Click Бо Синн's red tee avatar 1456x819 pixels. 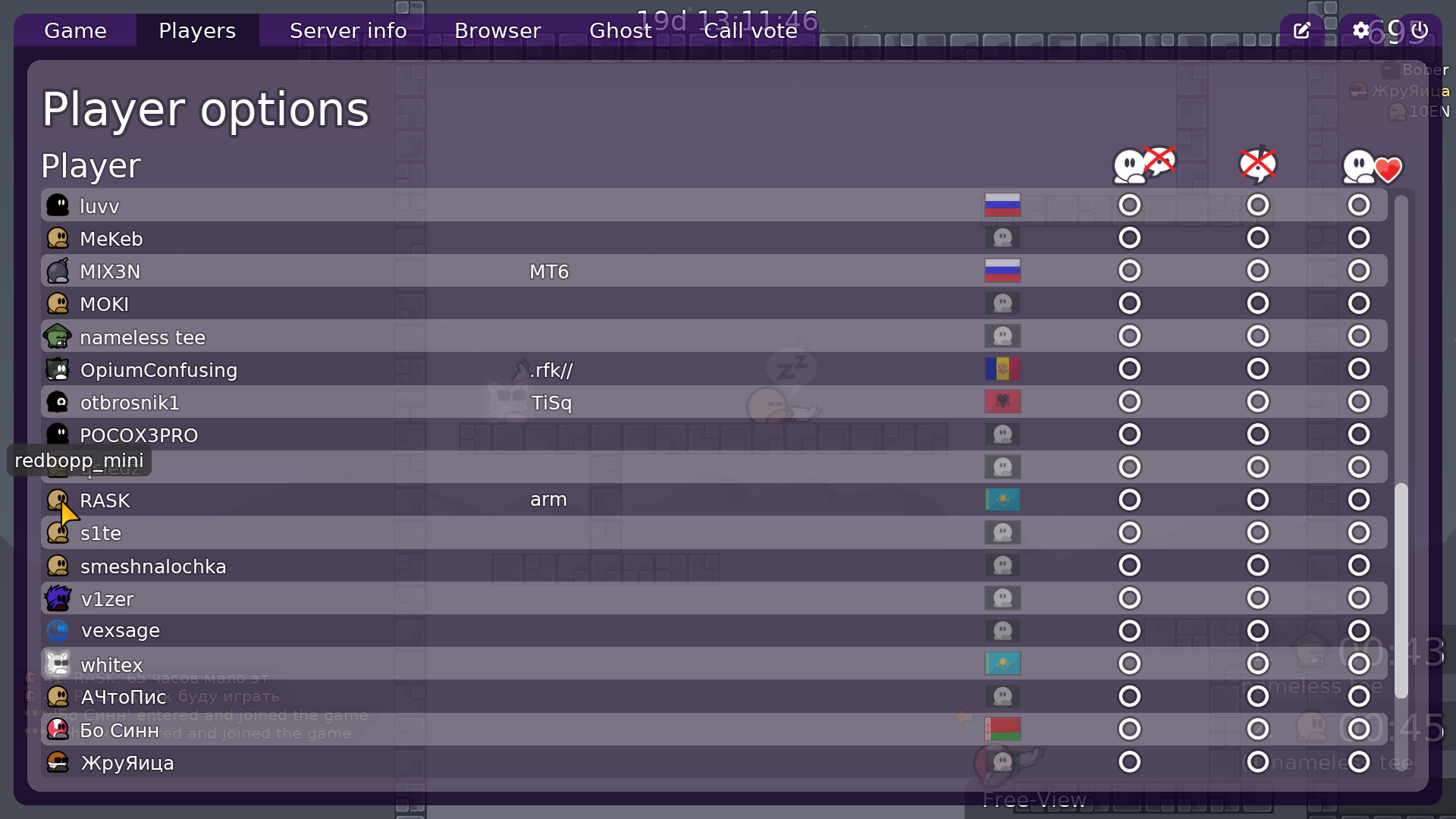tap(58, 730)
